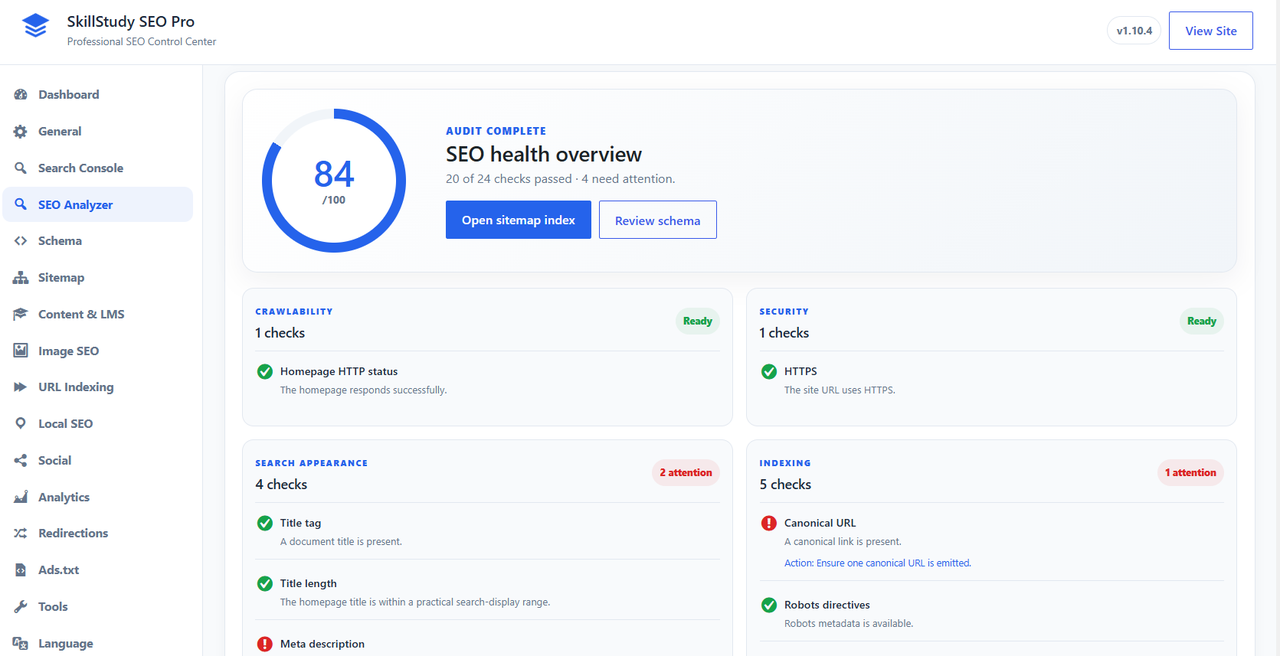Open the Dashboard menu item
1280x656 pixels.
point(97,95)
